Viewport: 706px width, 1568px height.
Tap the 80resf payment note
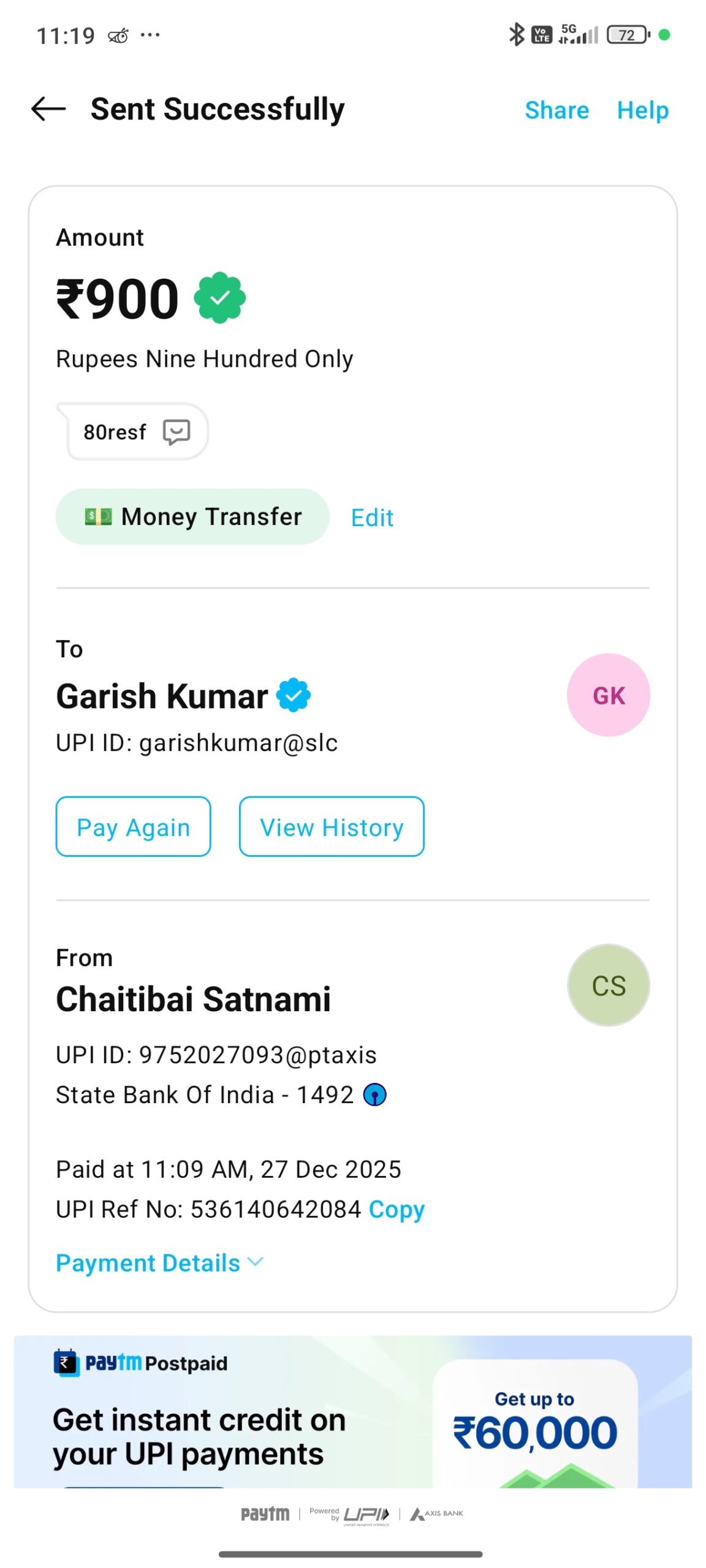[x=115, y=432]
